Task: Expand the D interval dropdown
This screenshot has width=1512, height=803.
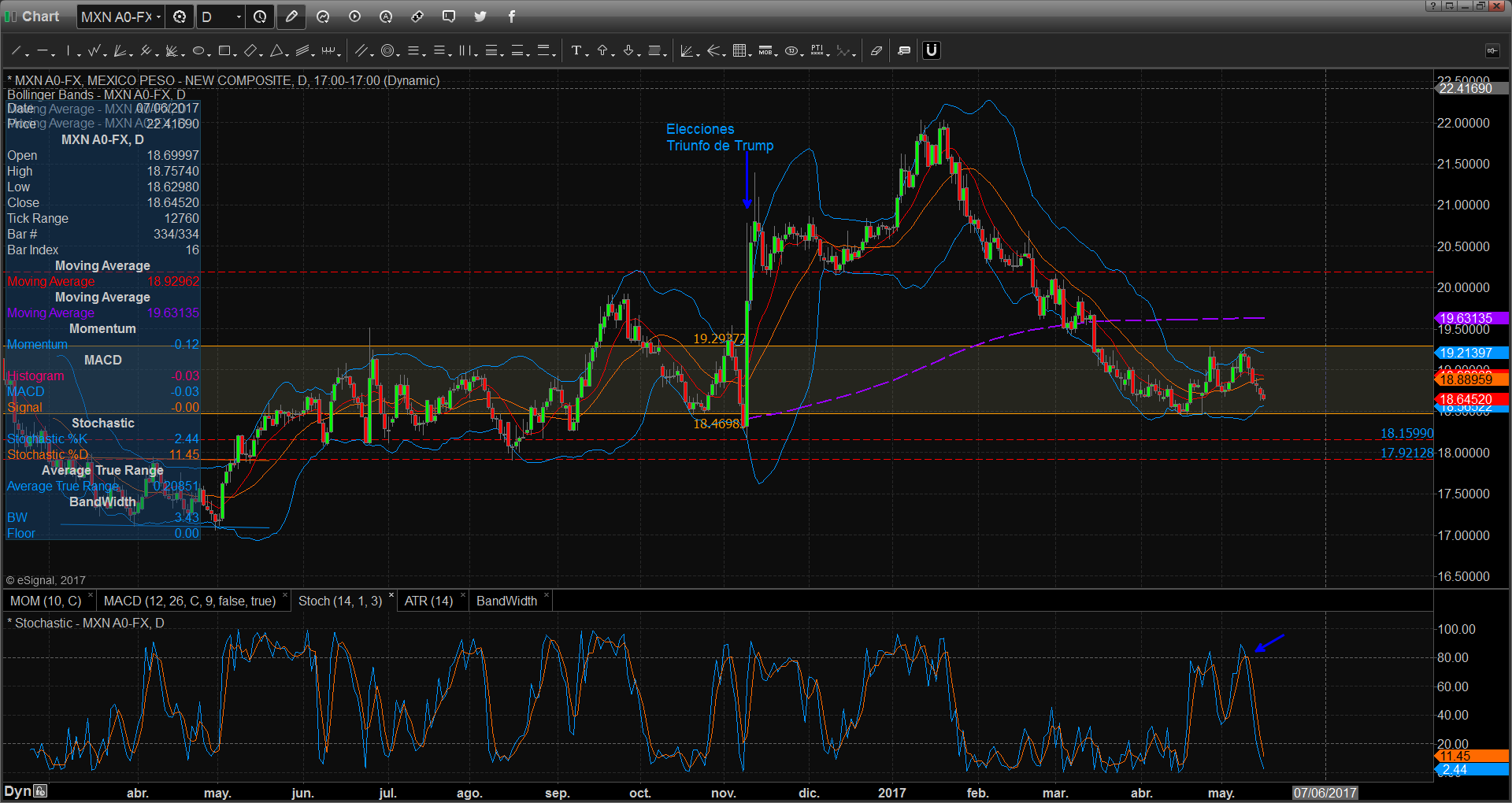Action: [x=239, y=17]
